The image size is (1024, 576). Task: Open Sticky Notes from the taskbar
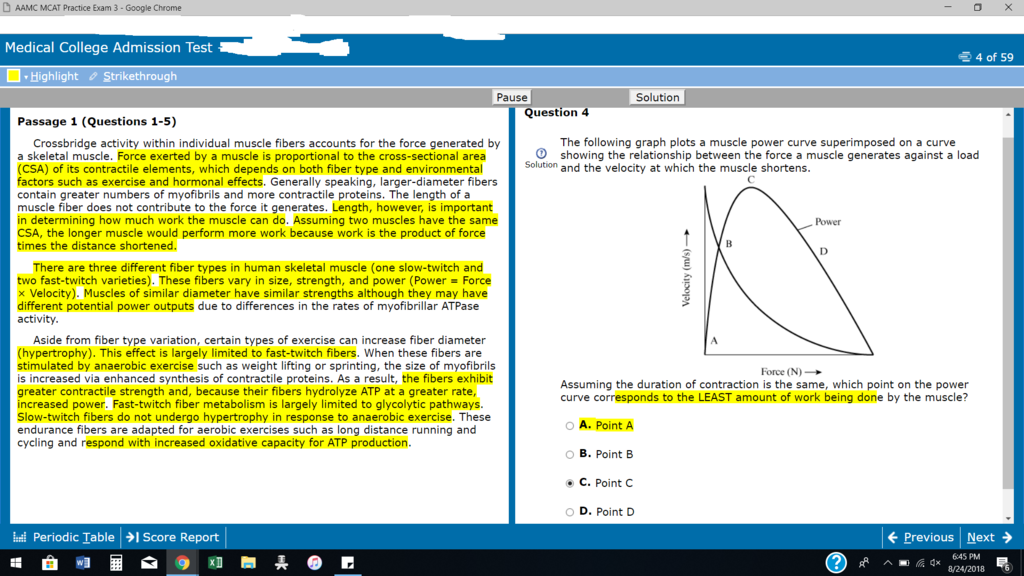347,563
